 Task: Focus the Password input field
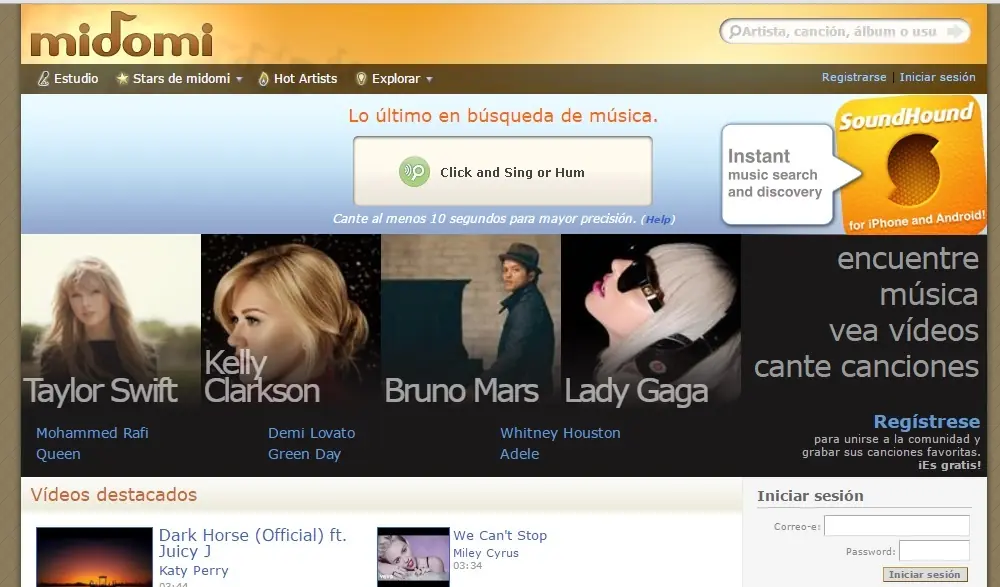[x=934, y=551]
